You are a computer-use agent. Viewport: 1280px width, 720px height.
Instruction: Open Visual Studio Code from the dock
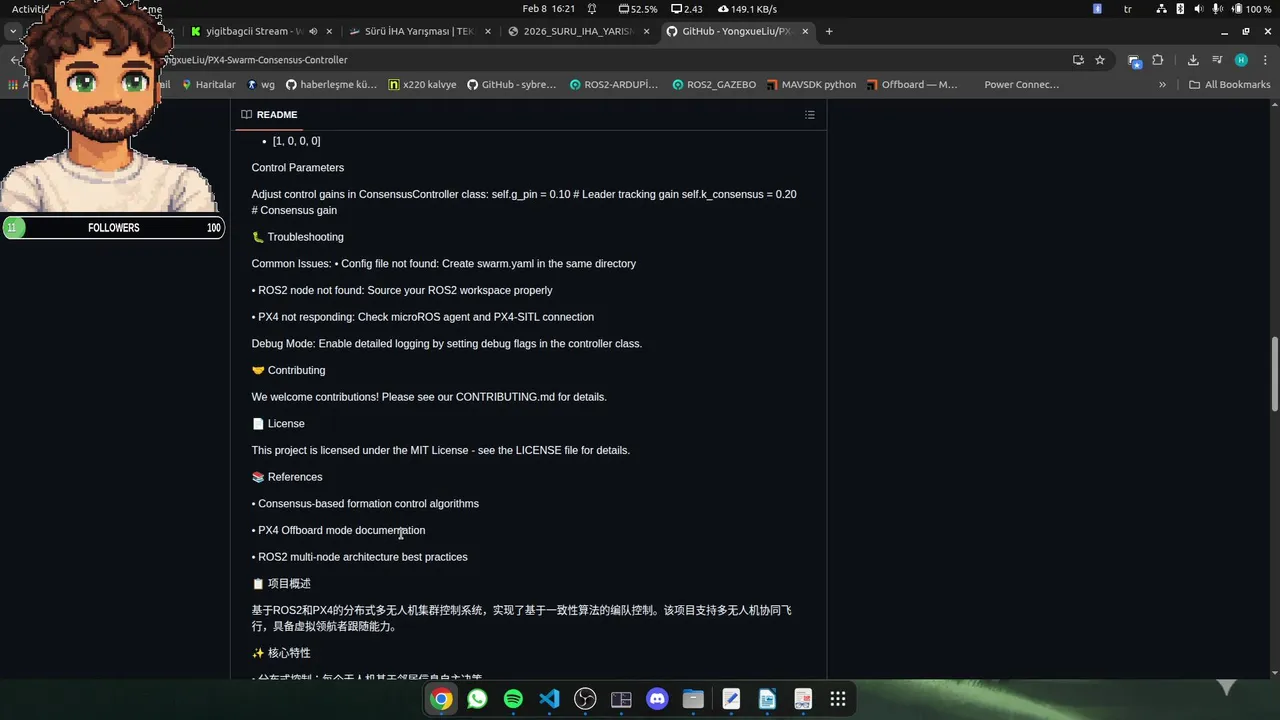tap(549, 699)
